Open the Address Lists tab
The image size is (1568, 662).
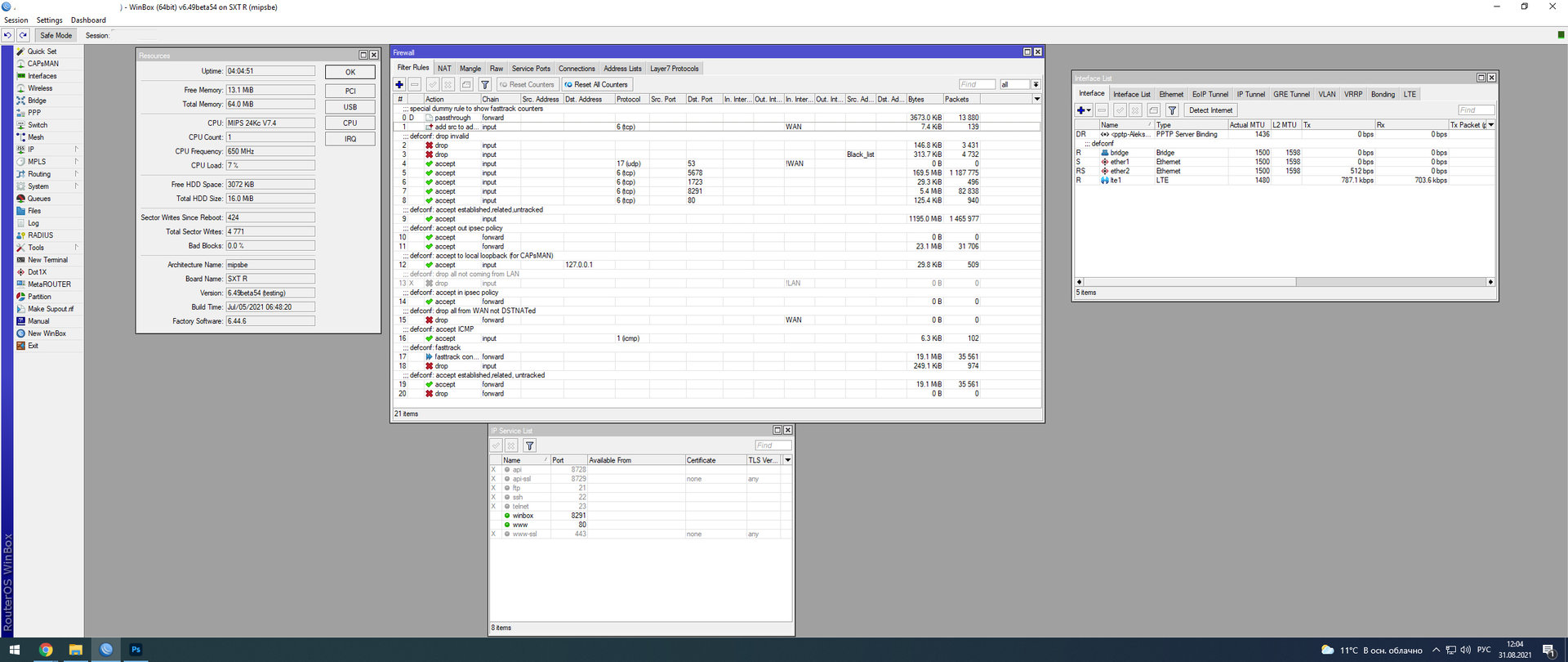[622, 69]
